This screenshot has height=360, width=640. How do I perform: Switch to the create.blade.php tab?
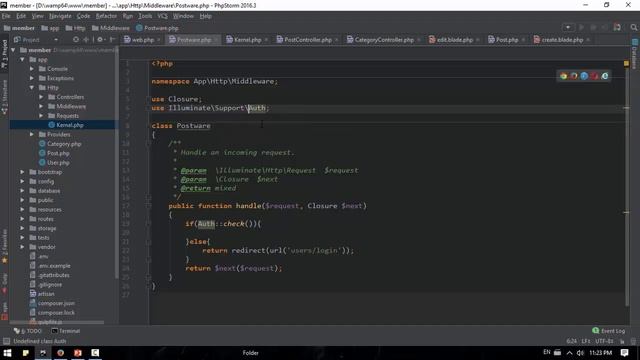point(562,40)
